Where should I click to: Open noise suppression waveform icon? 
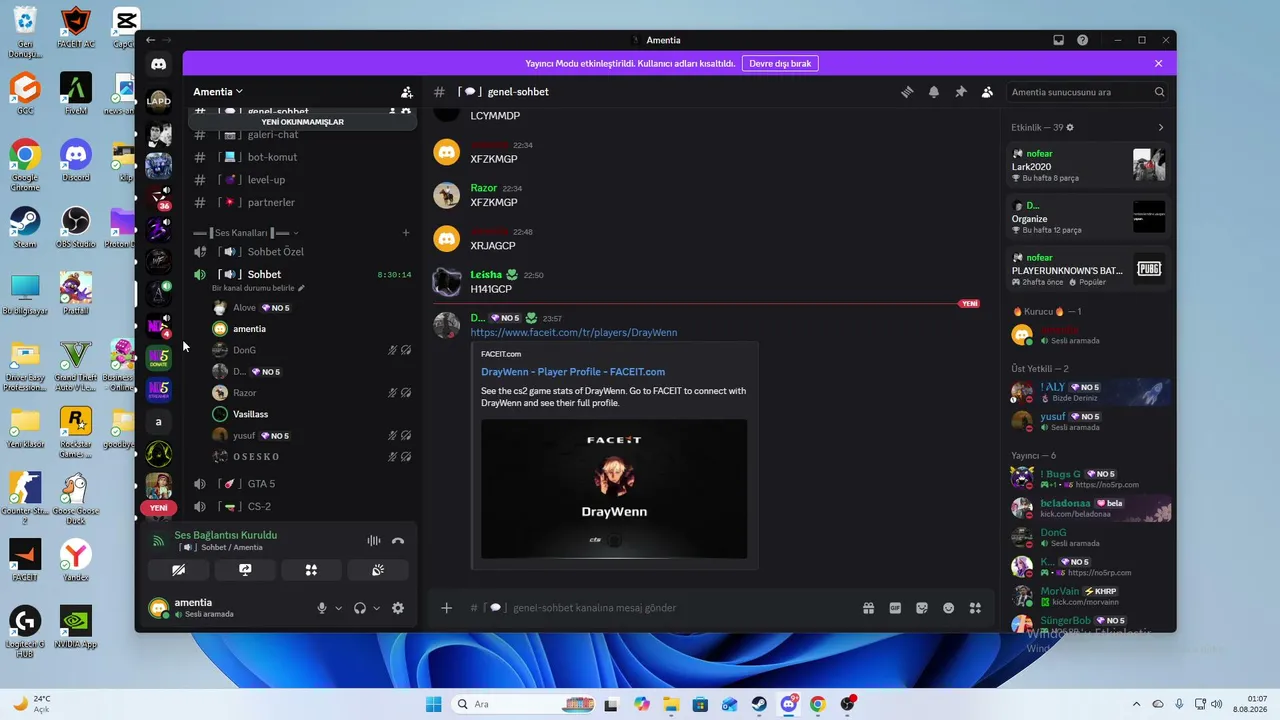click(x=374, y=541)
